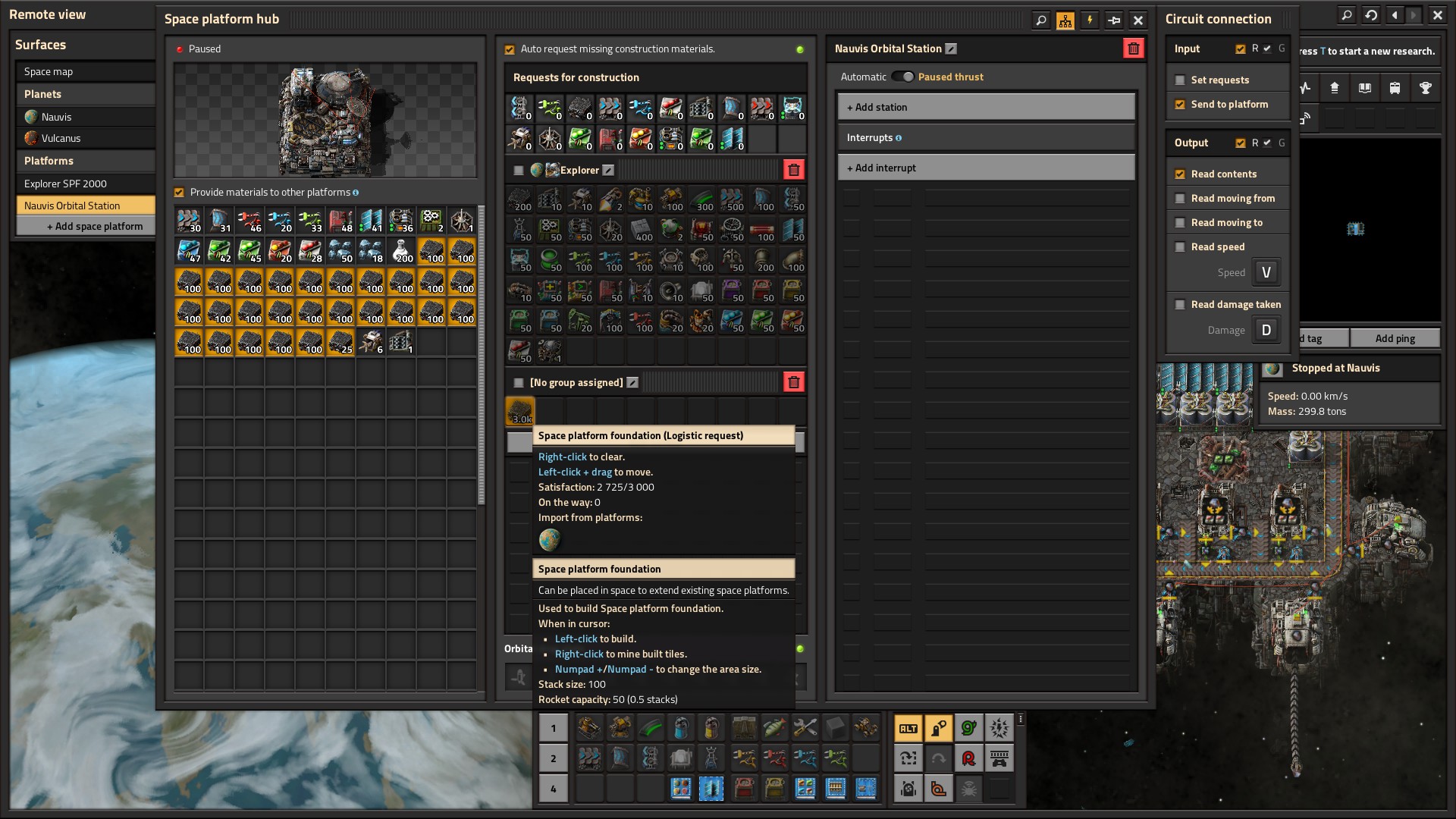
Task: Click + Add station
Action: [x=986, y=107]
